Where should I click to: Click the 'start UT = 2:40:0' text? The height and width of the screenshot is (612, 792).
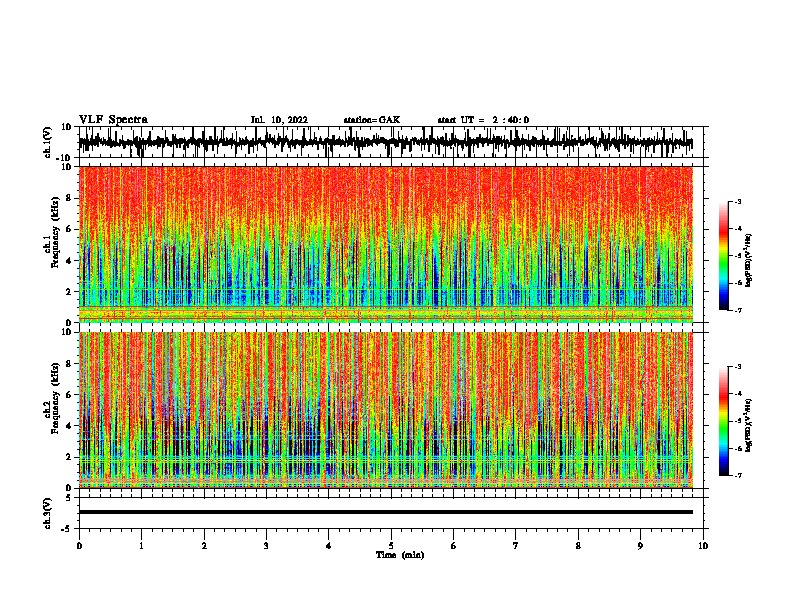(483, 120)
